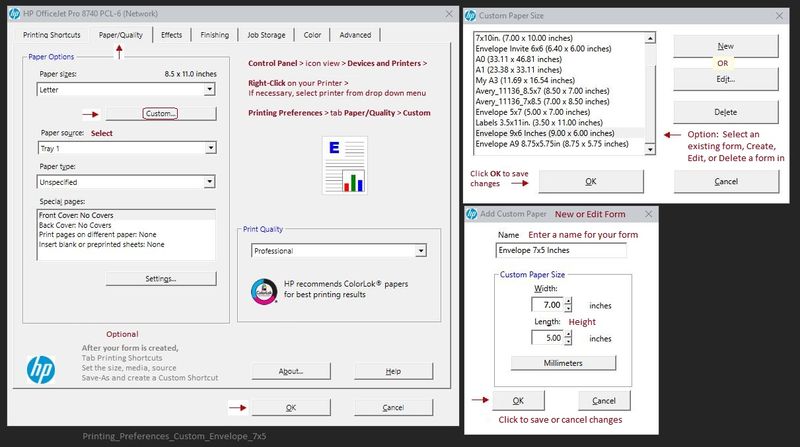800x447 pixels.
Task: Open the Print Quality Professional dropdown
Action: pos(420,251)
